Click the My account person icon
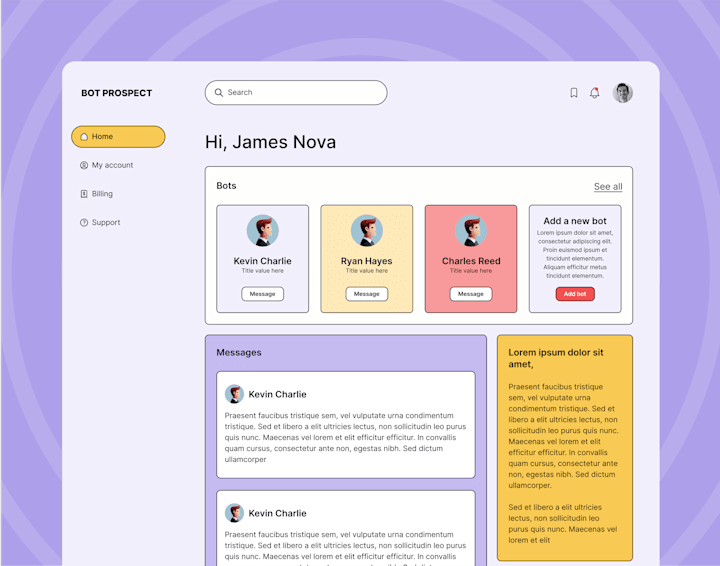Image resolution: width=720 pixels, height=566 pixels. point(84,165)
